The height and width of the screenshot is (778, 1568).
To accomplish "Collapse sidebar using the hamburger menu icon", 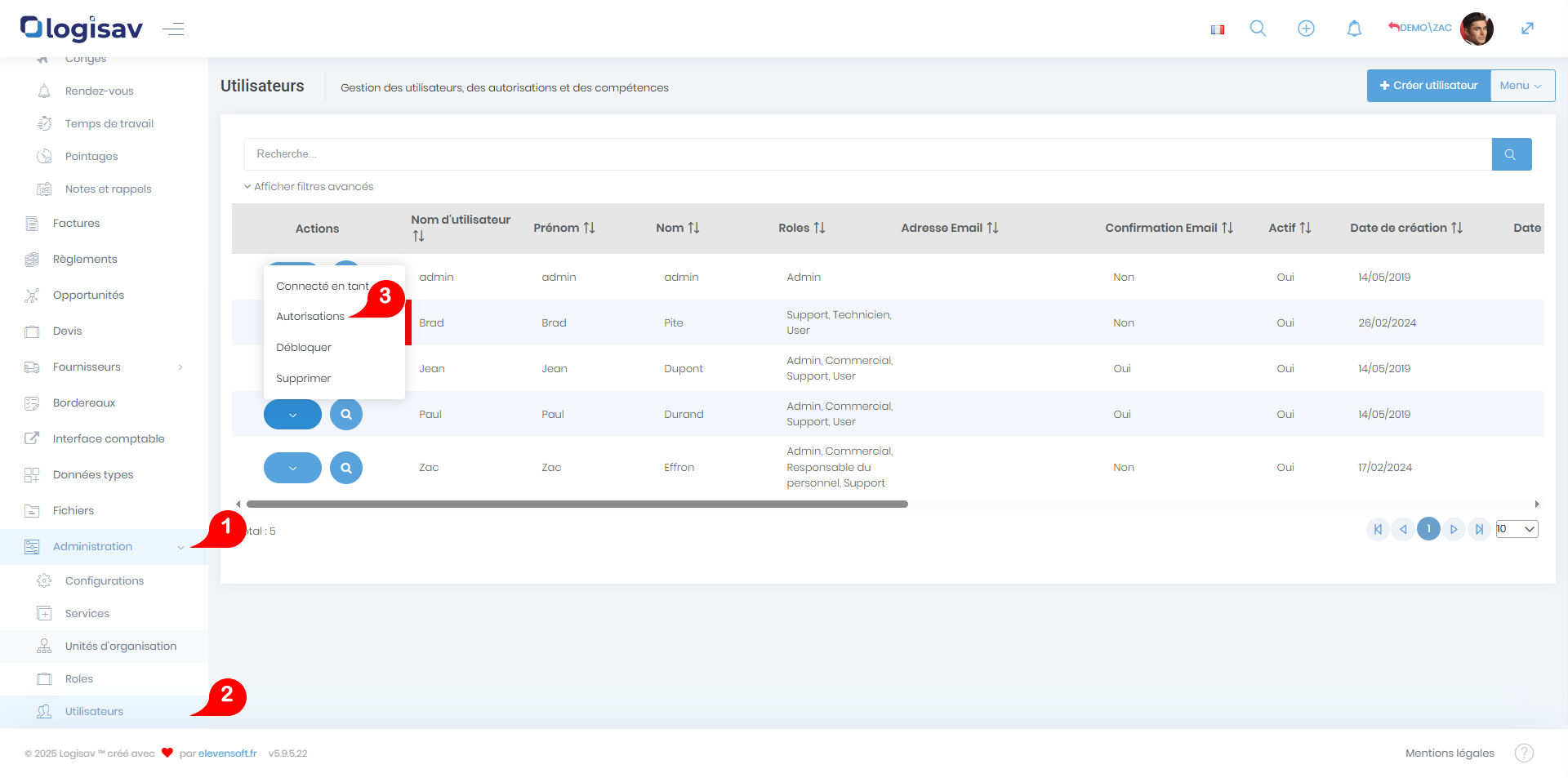I will pyautogui.click(x=173, y=29).
